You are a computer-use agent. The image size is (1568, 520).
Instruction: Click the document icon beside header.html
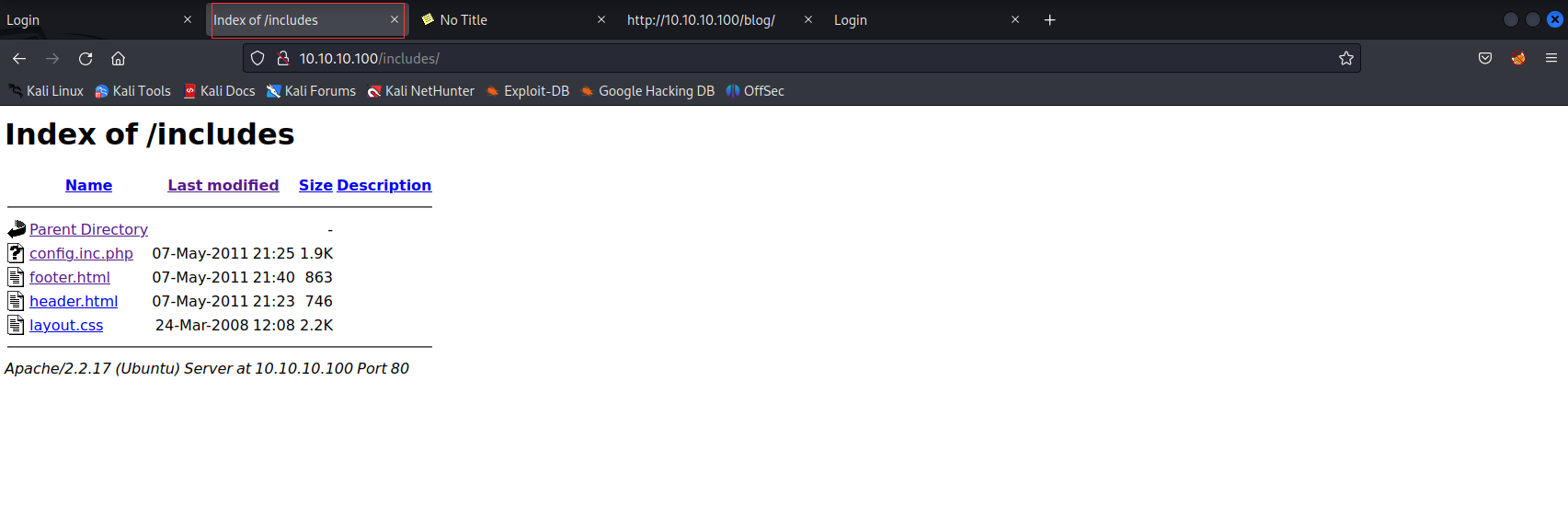[x=16, y=301]
